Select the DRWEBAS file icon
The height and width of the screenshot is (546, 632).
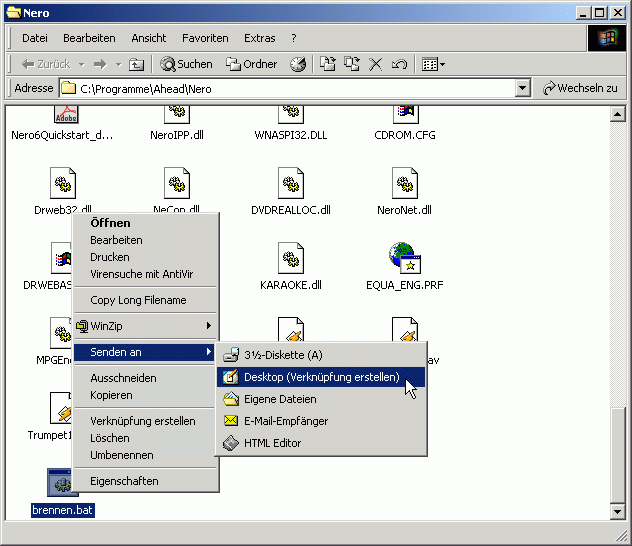pos(61,258)
